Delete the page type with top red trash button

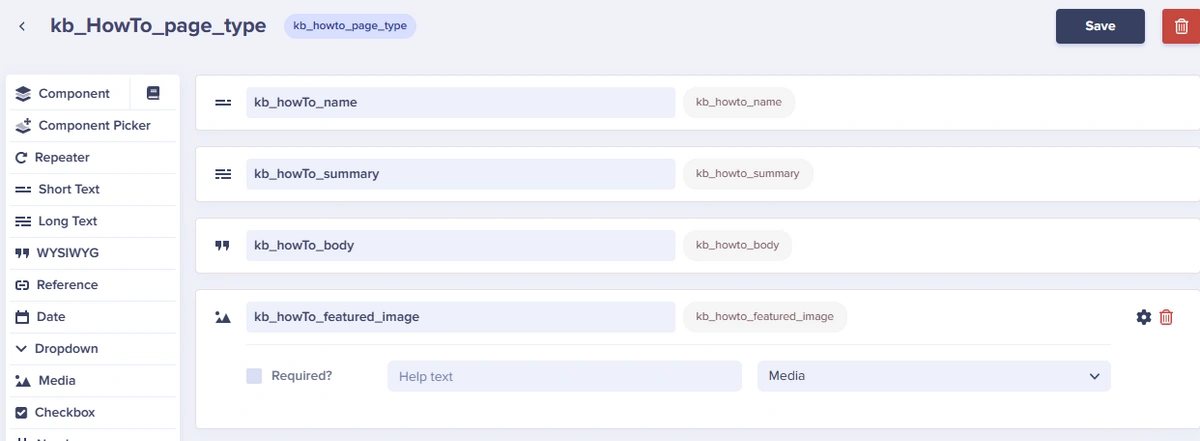pyautogui.click(x=1181, y=26)
